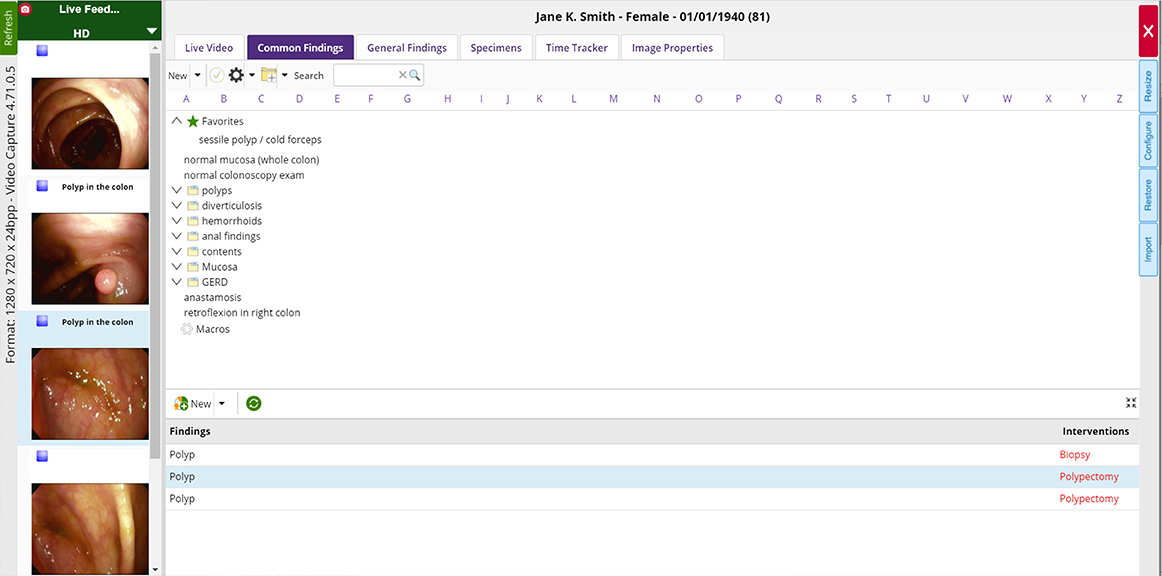Switch to the General Findings tab

click(x=407, y=48)
